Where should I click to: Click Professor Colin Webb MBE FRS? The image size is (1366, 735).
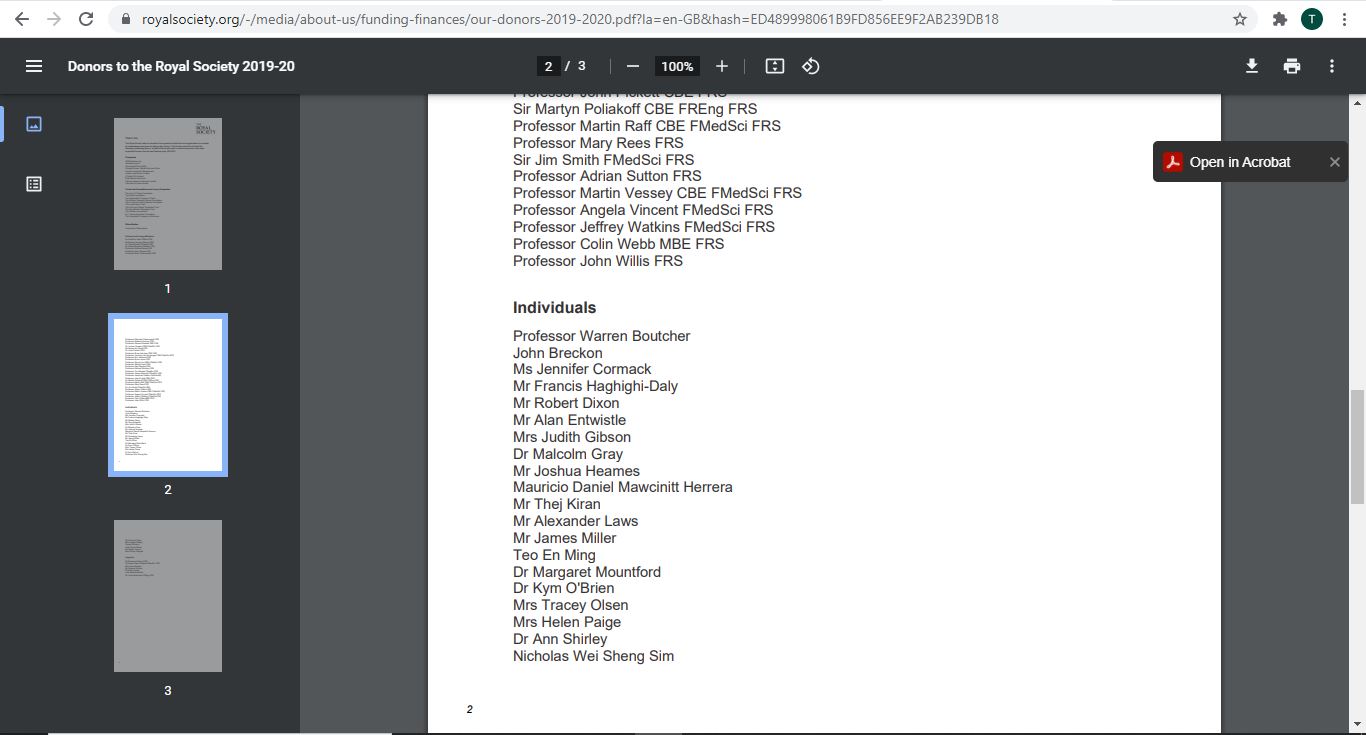(618, 244)
